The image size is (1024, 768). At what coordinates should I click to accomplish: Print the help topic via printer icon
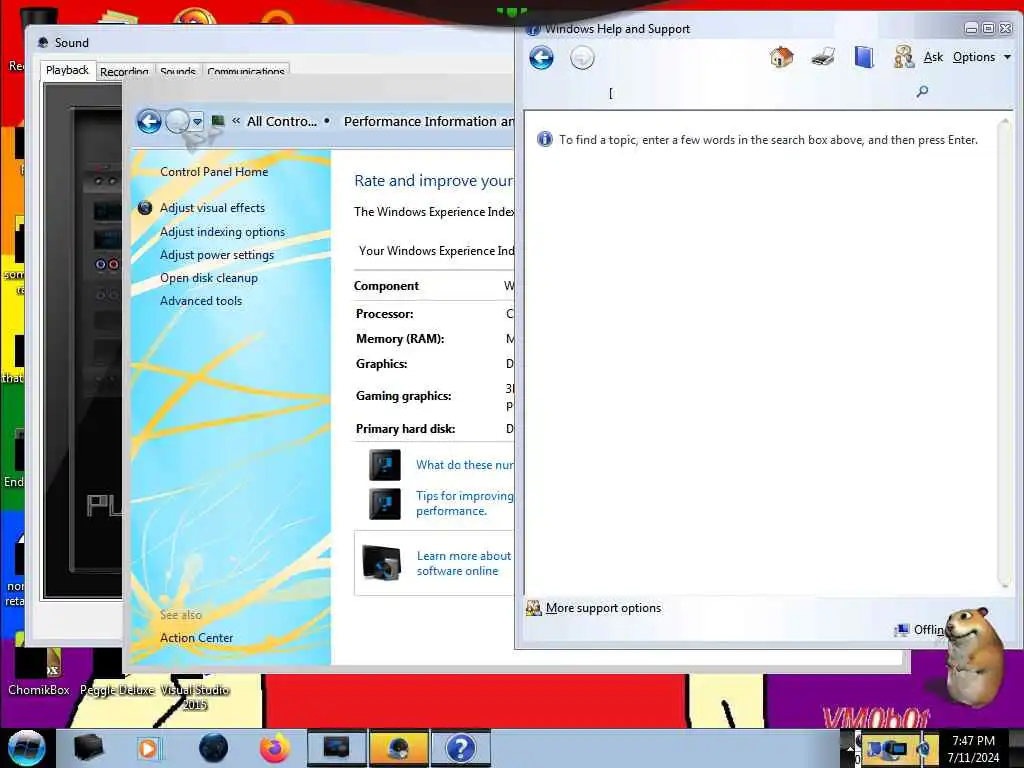(823, 57)
